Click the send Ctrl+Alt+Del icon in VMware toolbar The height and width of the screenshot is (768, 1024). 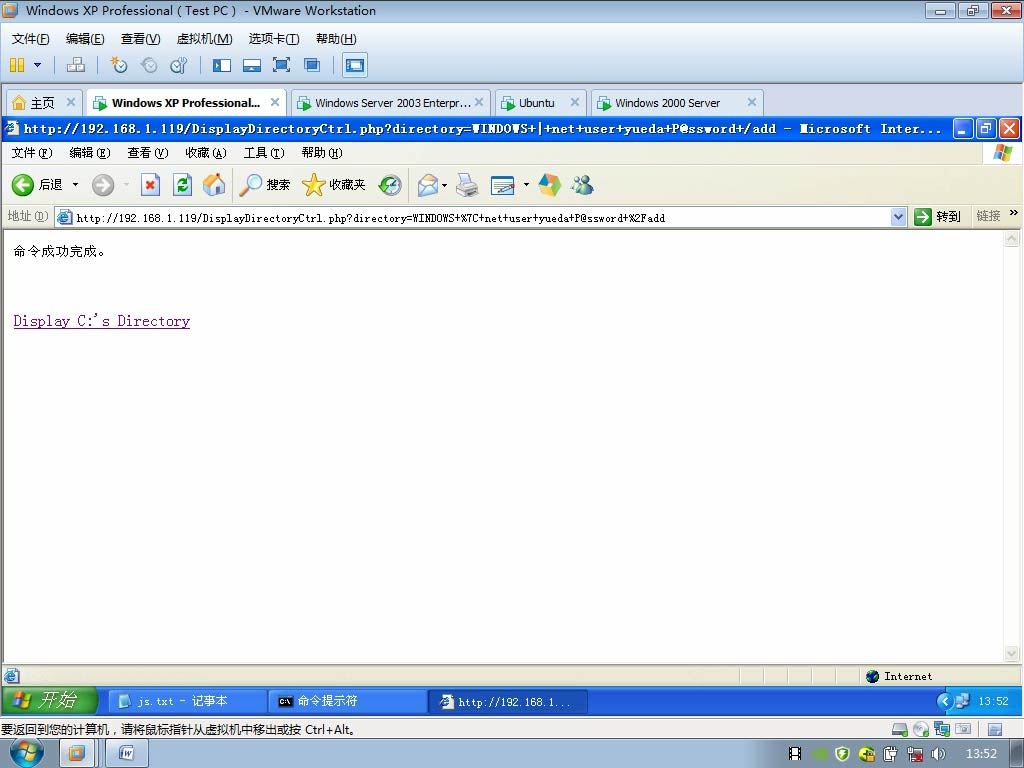point(76,65)
